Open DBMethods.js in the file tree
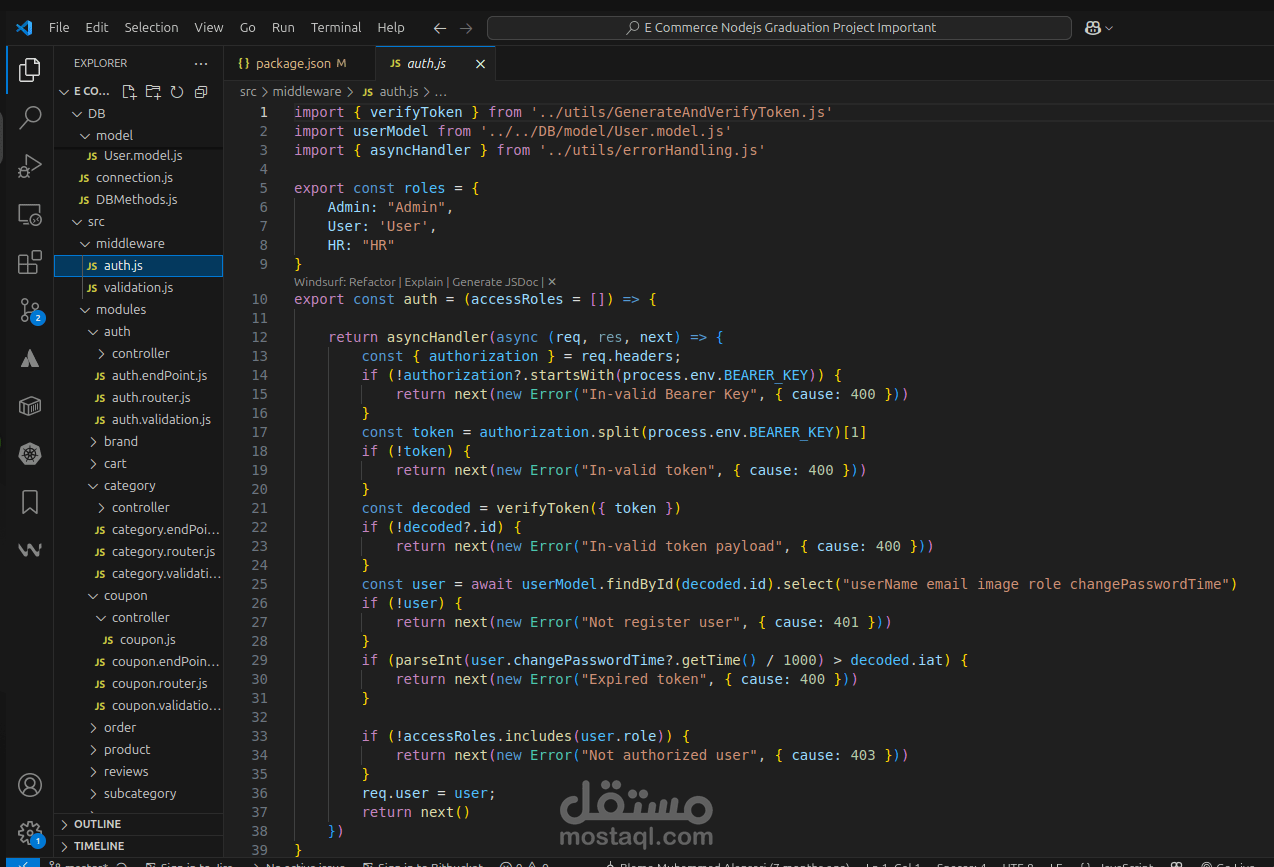Screen dimensions: 1274x867 coord(138,199)
